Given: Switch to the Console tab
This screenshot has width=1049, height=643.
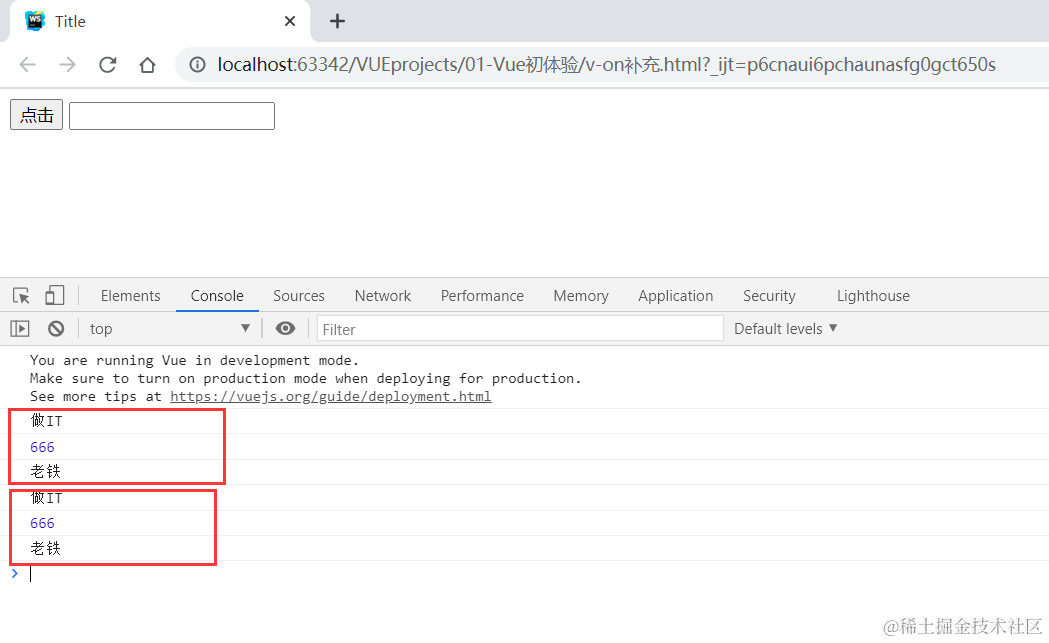Looking at the screenshot, I should (217, 296).
